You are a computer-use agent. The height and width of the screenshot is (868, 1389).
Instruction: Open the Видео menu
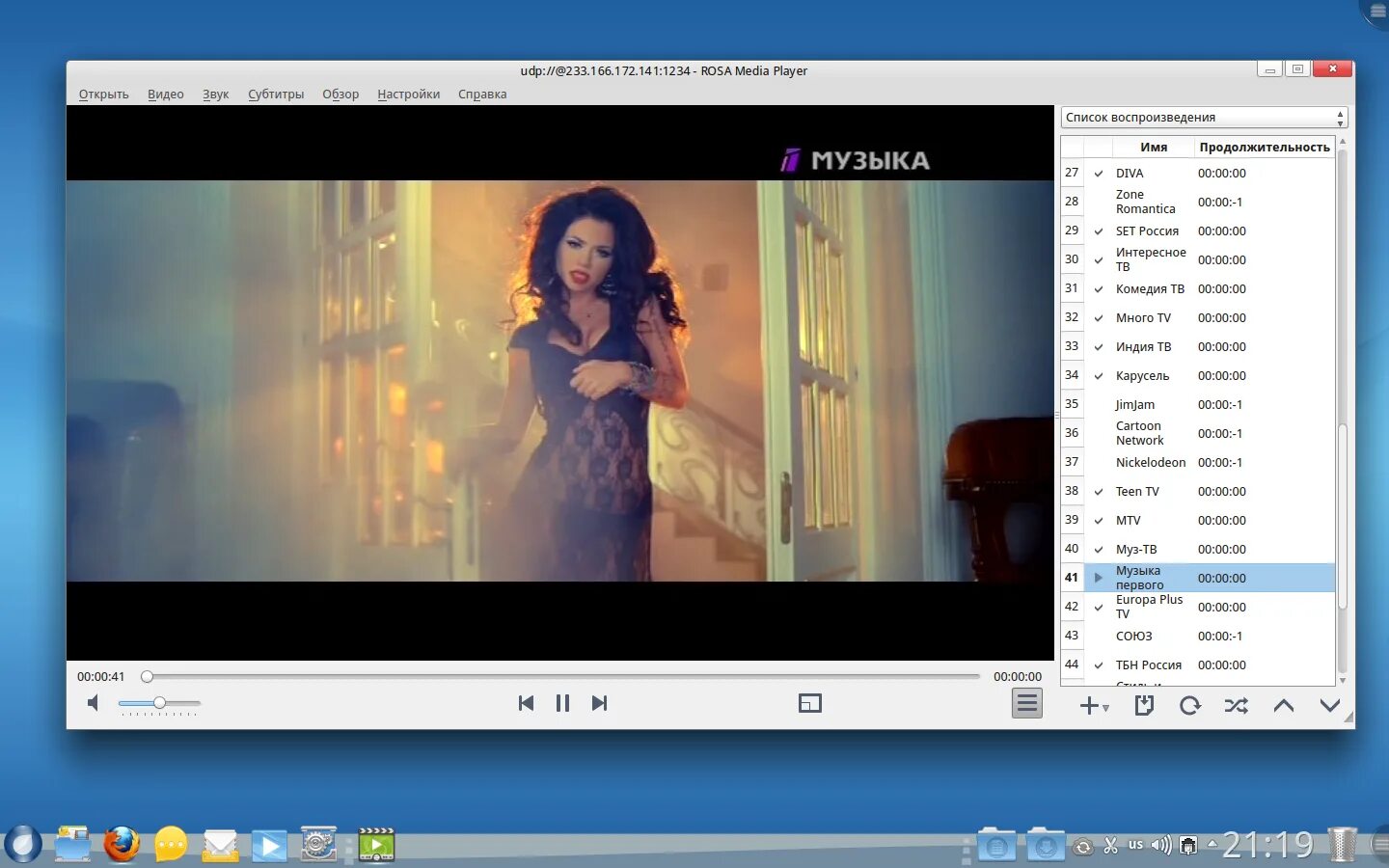coord(165,94)
